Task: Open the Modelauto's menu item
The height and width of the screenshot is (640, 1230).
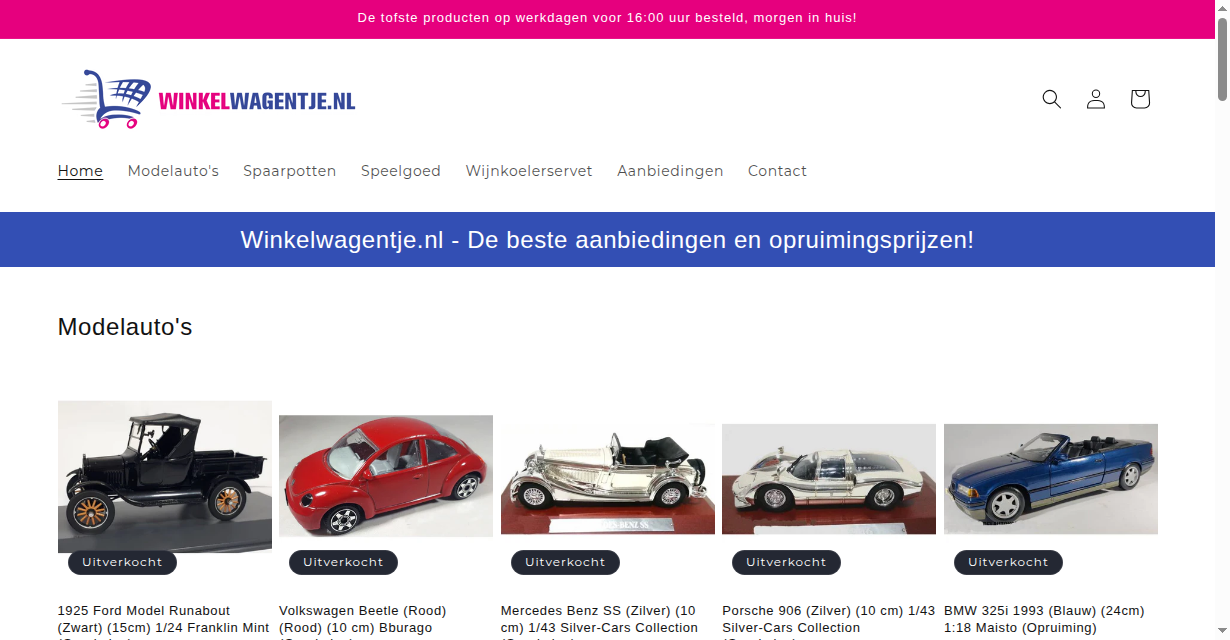Action: pos(173,171)
